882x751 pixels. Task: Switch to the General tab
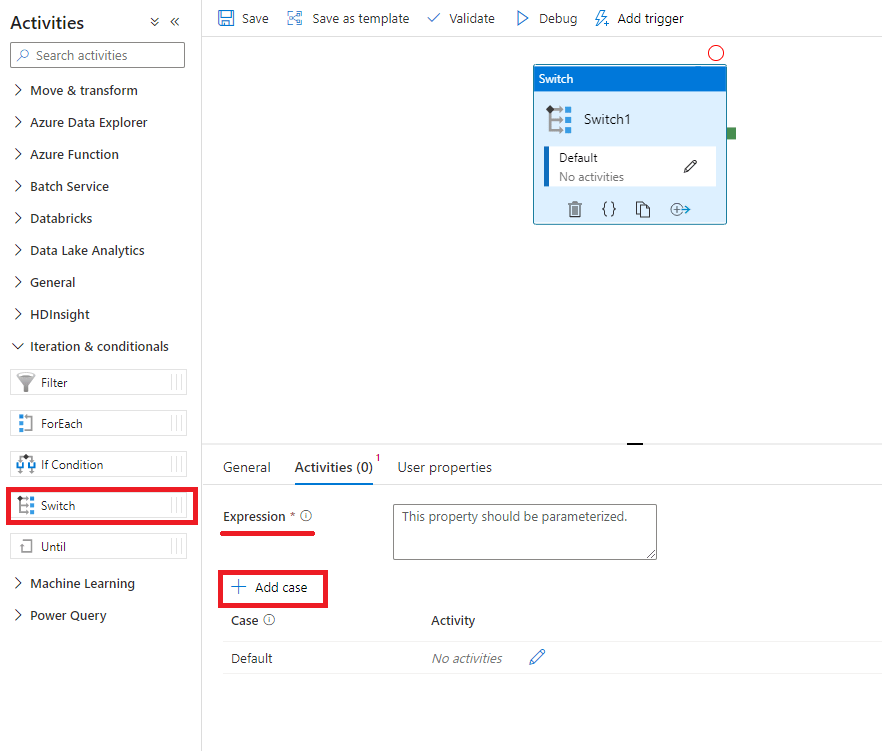point(246,467)
